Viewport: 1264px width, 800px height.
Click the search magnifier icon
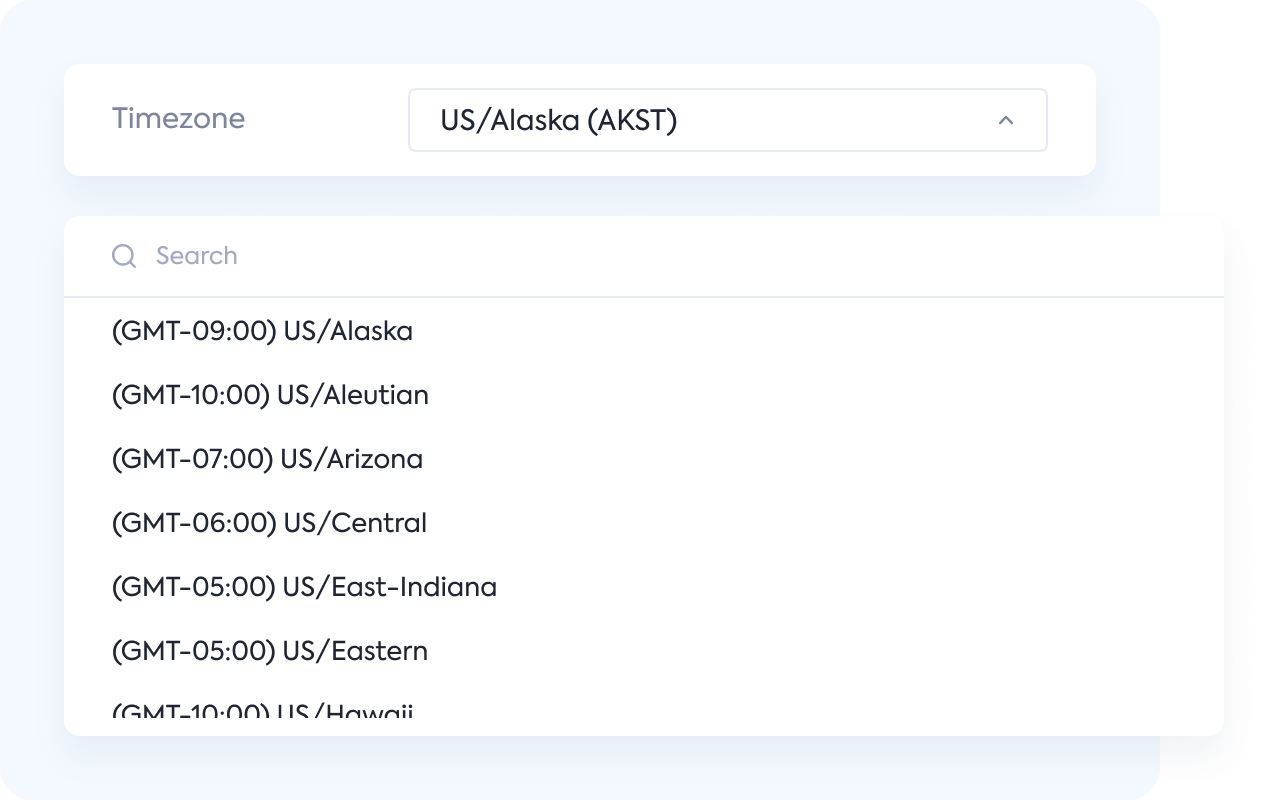(124, 256)
